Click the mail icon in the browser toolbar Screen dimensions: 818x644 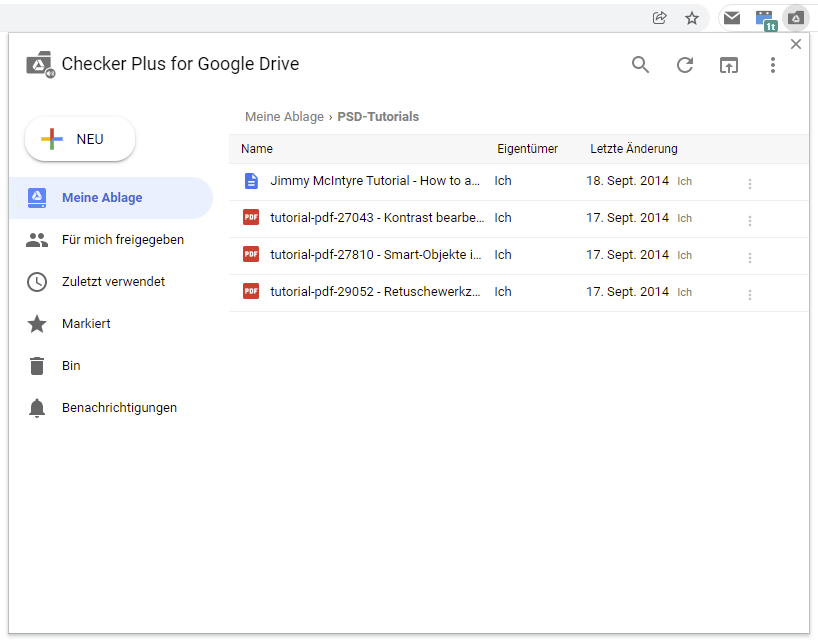(731, 17)
